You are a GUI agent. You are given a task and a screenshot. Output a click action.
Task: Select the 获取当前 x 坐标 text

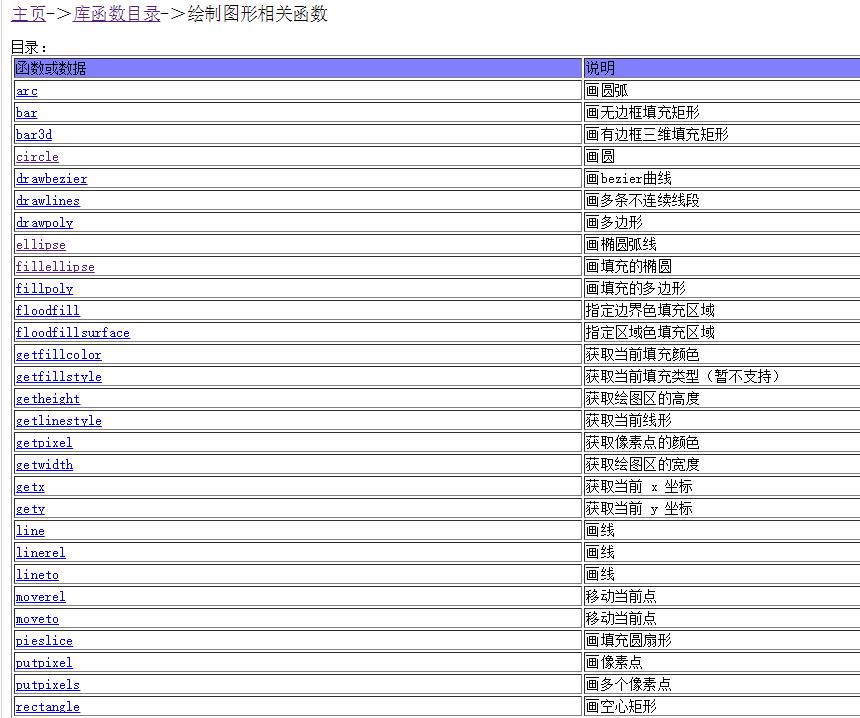tap(639, 486)
